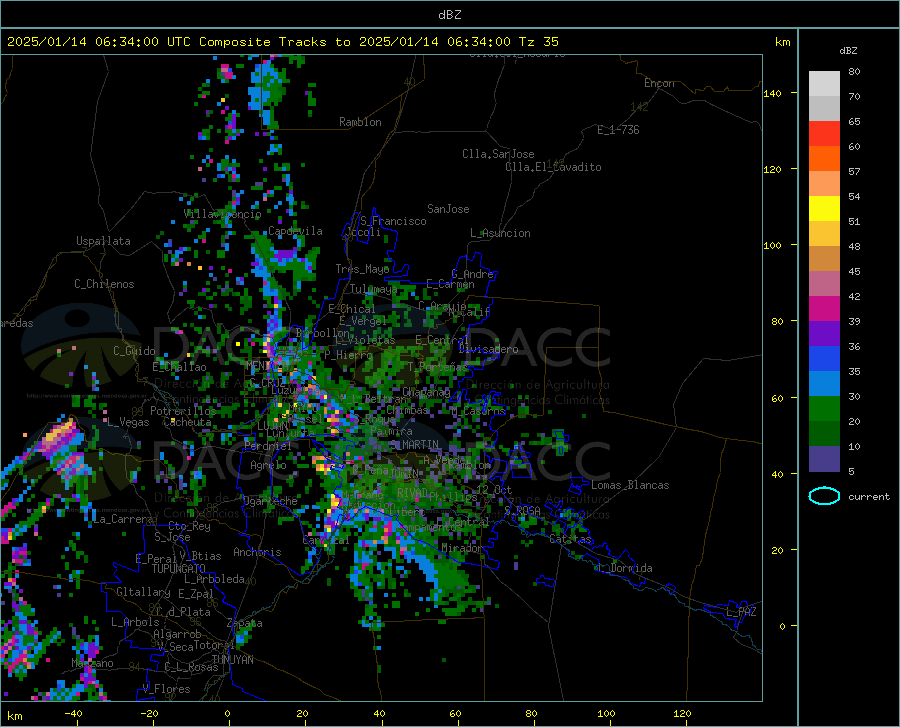The image size is (900, 727).
Task: Click the Lomas_Blancas place label
Action: tap(630, 485)
